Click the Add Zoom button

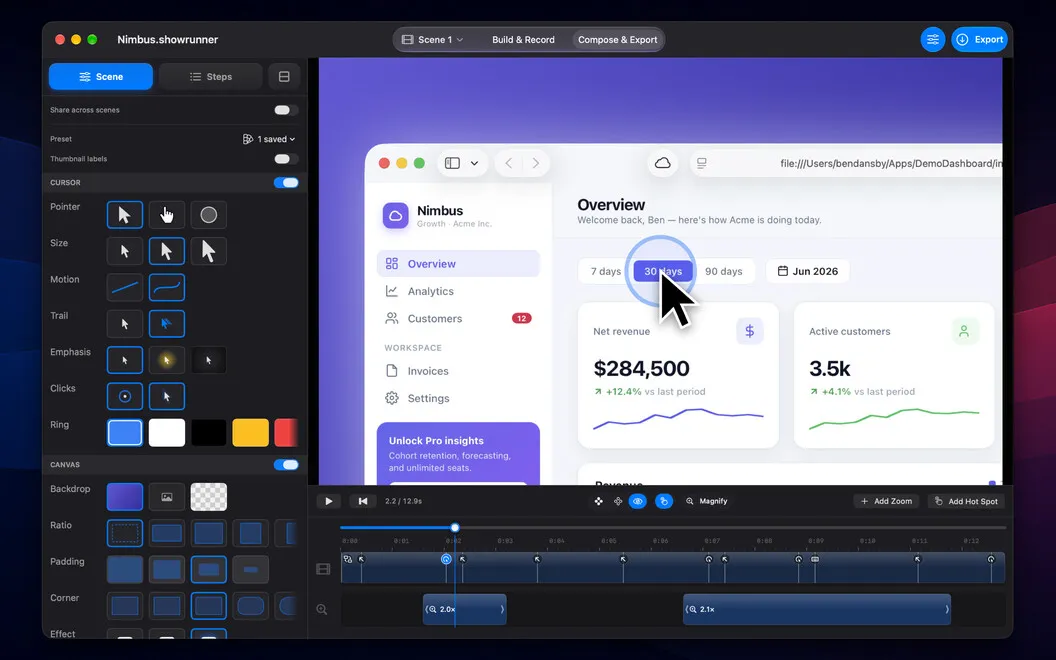click(x=886, y=501)
